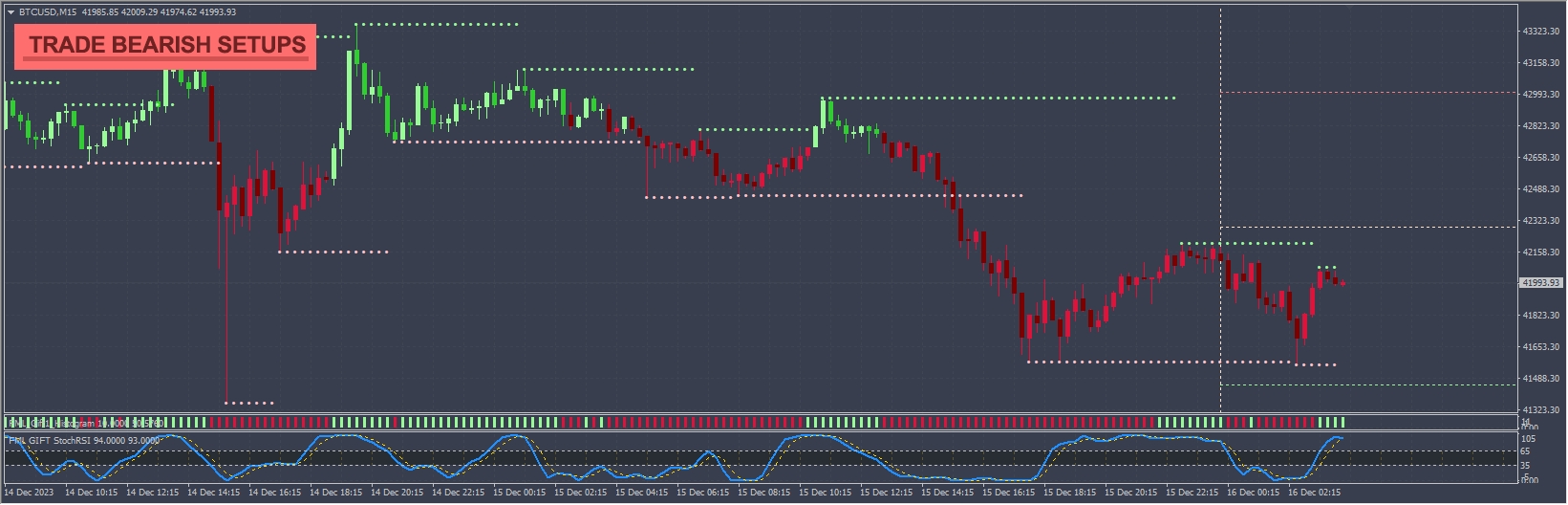This screenshot has width=1568, height=505.
Task: Click the 14 Dec 18:15 time label
Action: 335,493
